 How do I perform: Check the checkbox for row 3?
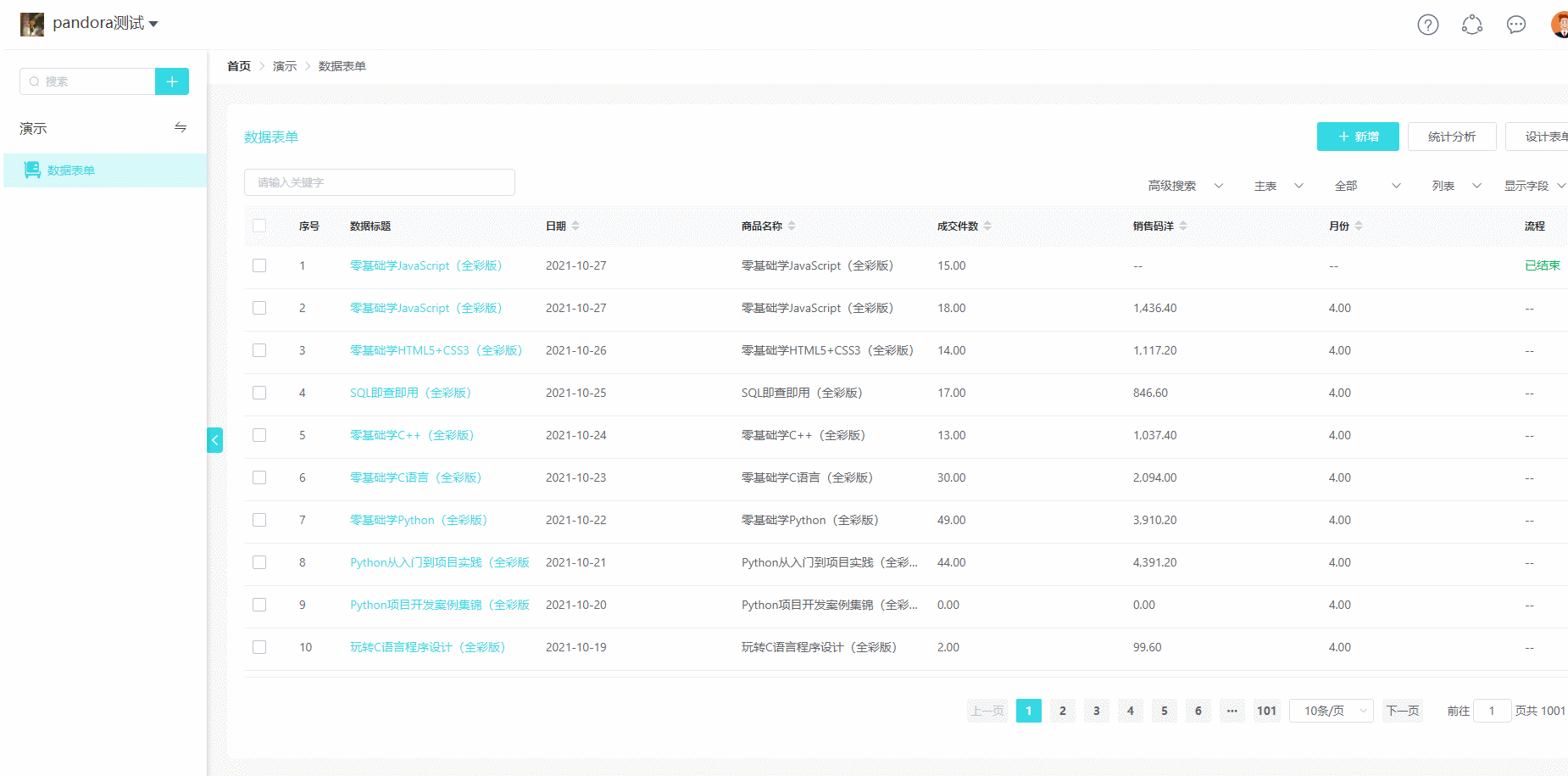point(259,350)
